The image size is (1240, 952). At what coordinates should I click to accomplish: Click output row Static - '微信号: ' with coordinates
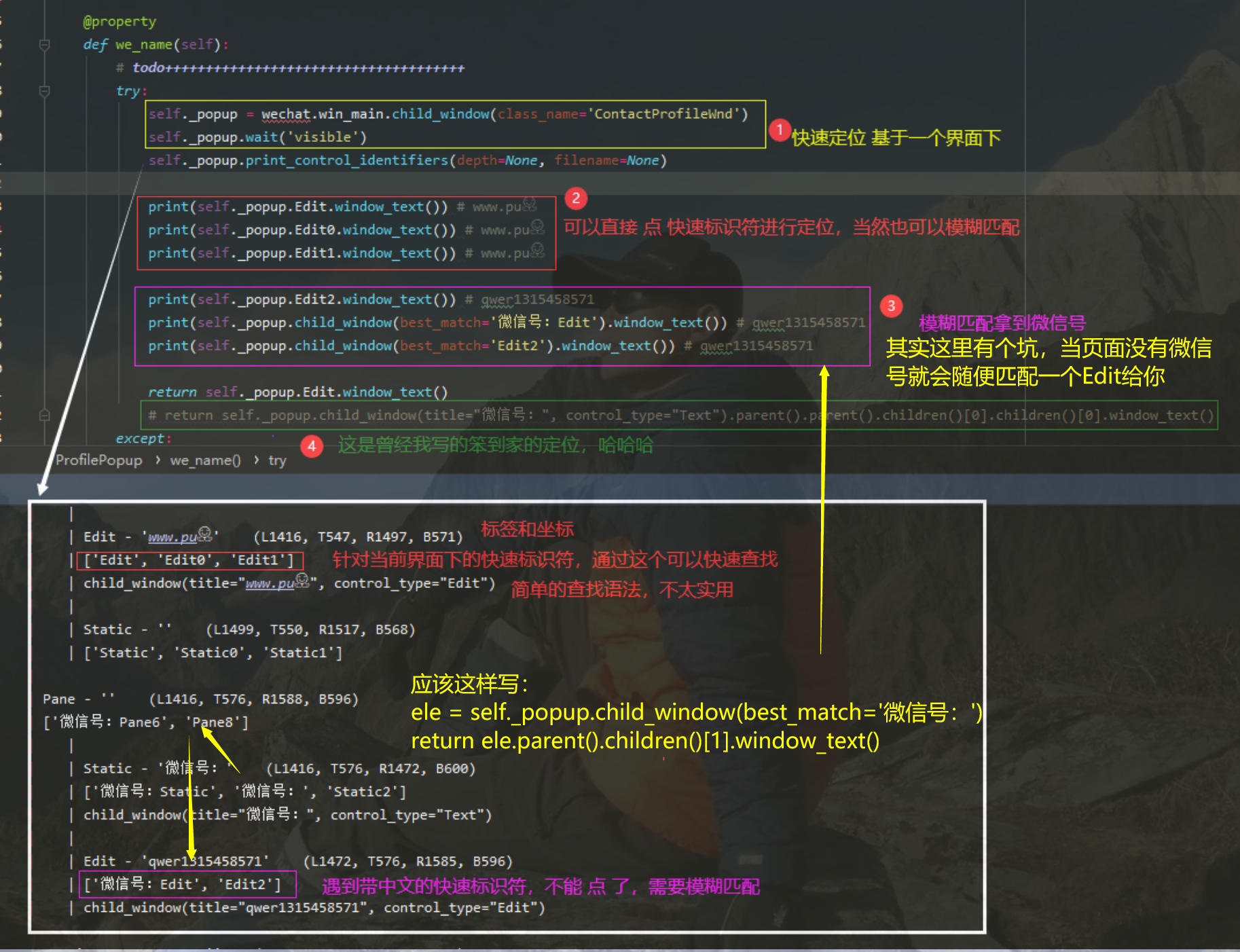(279, 768)
